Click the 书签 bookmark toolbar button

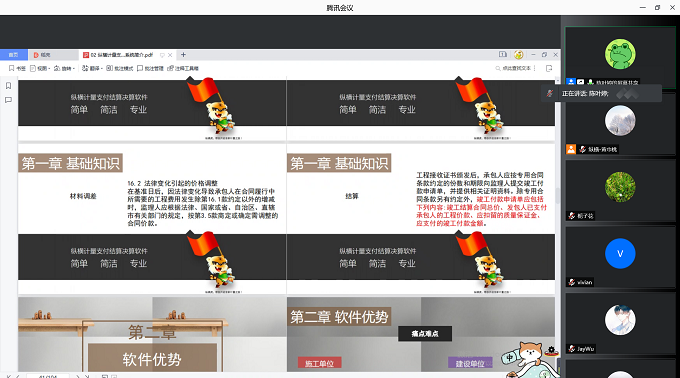17,68
